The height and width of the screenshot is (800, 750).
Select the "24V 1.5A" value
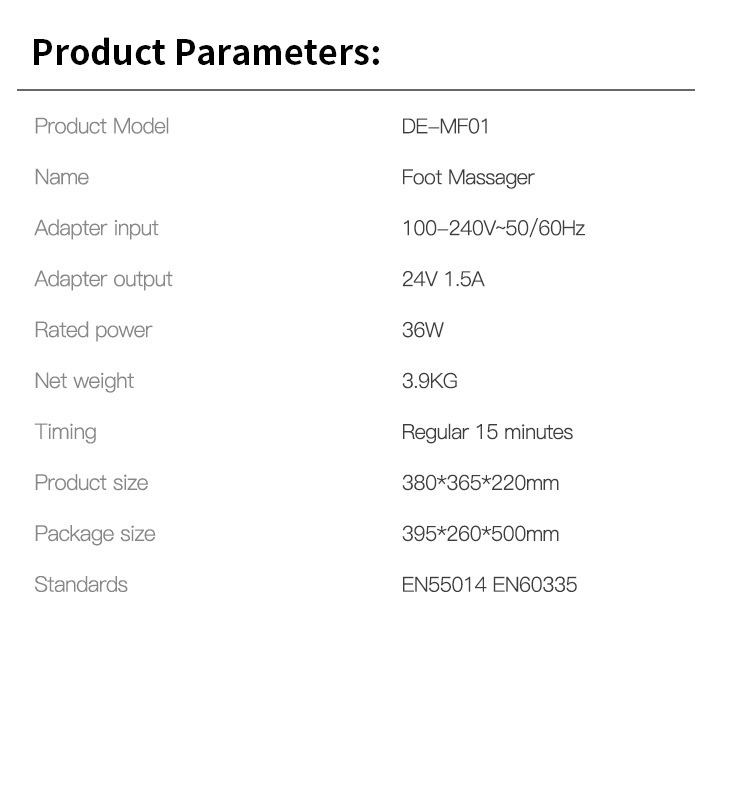tap(443, 279)
